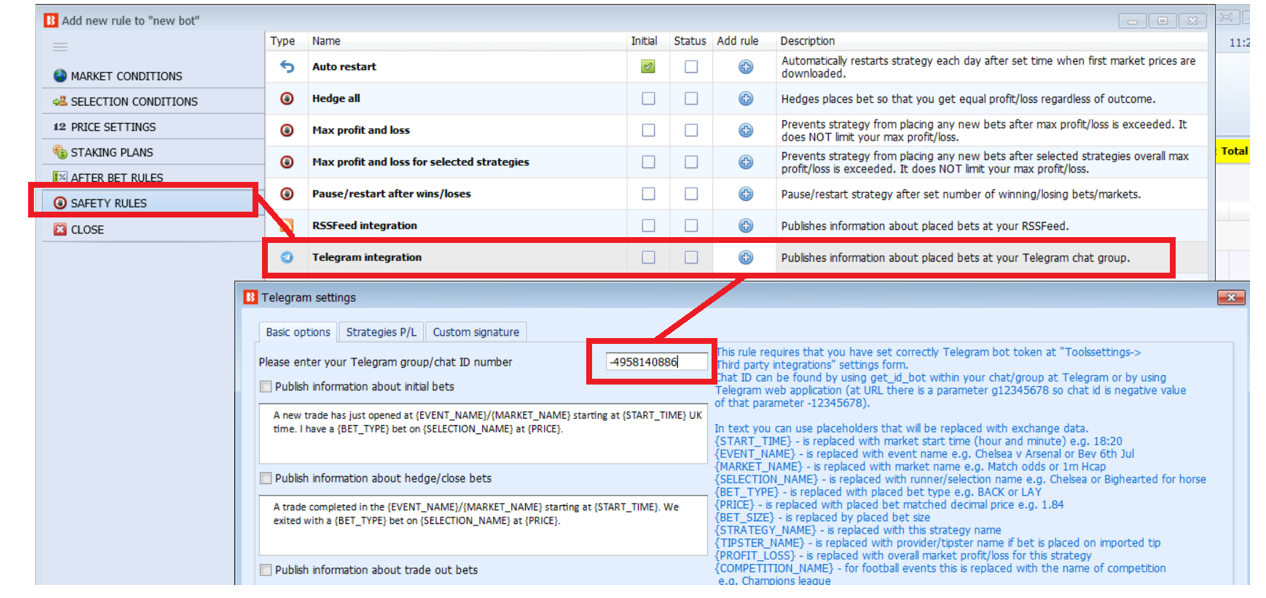Image resolution: width=1266 pixels, height=598 pixels.
Task: Click Close in the left sidebar
Action: (x=87, y=229)
